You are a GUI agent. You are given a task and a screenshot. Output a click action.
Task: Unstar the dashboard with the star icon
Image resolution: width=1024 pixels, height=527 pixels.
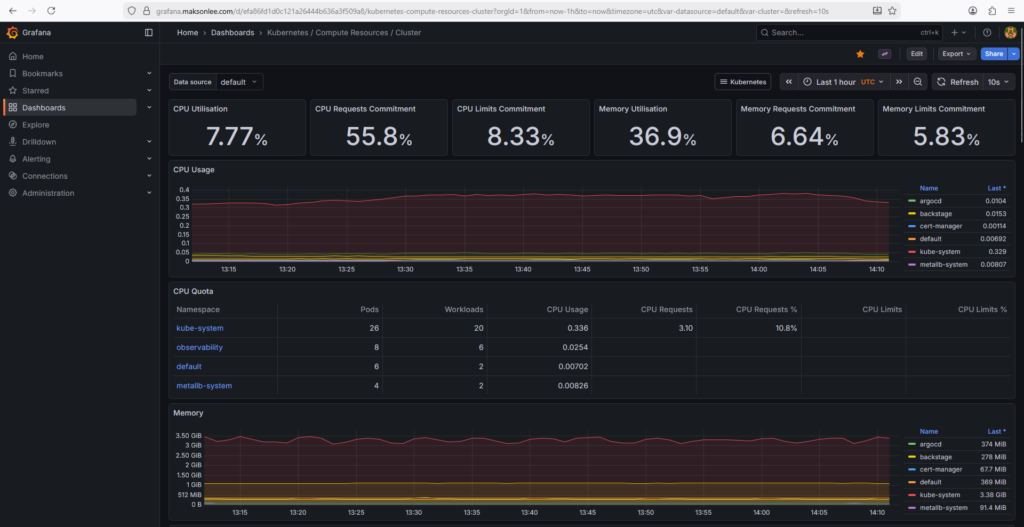[x=860, y=54]
